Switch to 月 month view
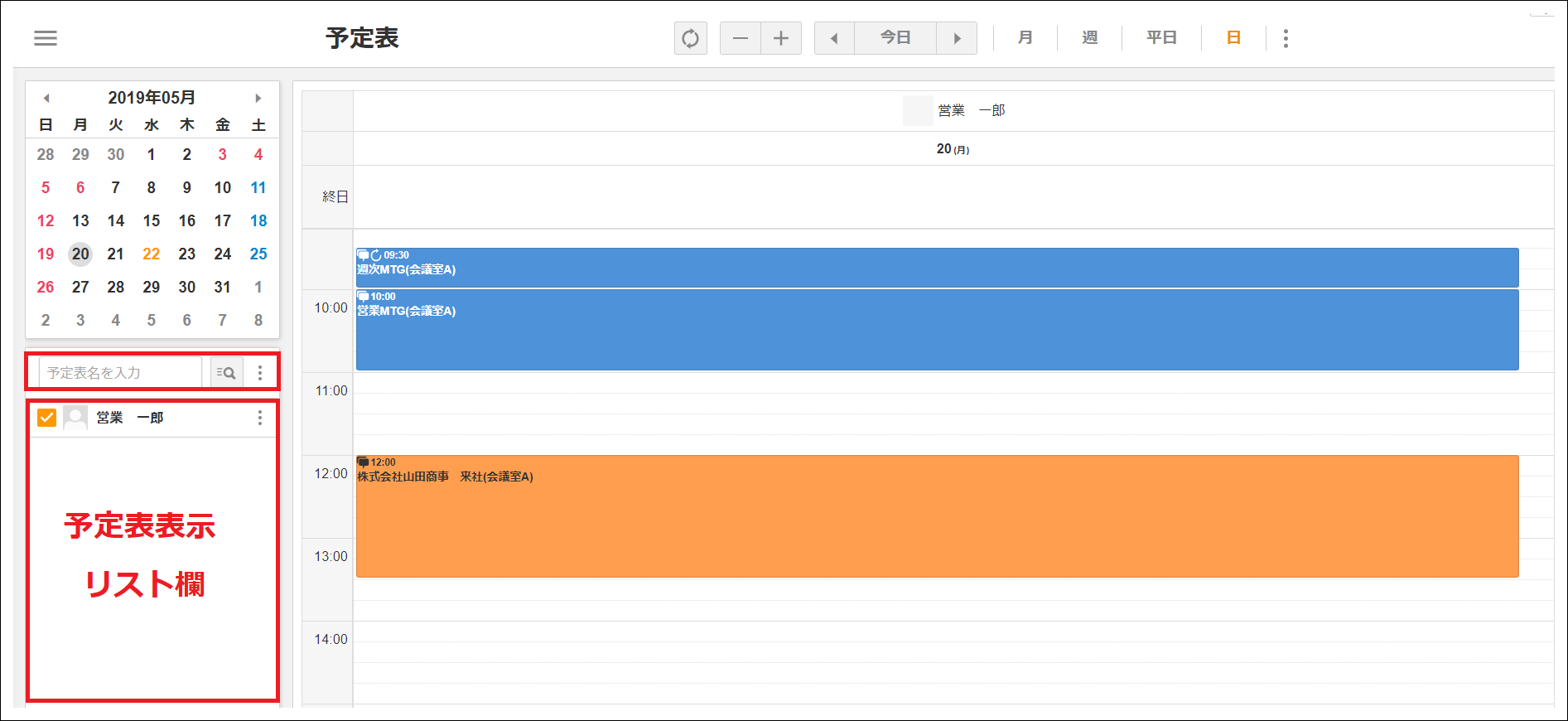1568x721 pixels. pyautogui.click(x=1025, y=38)
